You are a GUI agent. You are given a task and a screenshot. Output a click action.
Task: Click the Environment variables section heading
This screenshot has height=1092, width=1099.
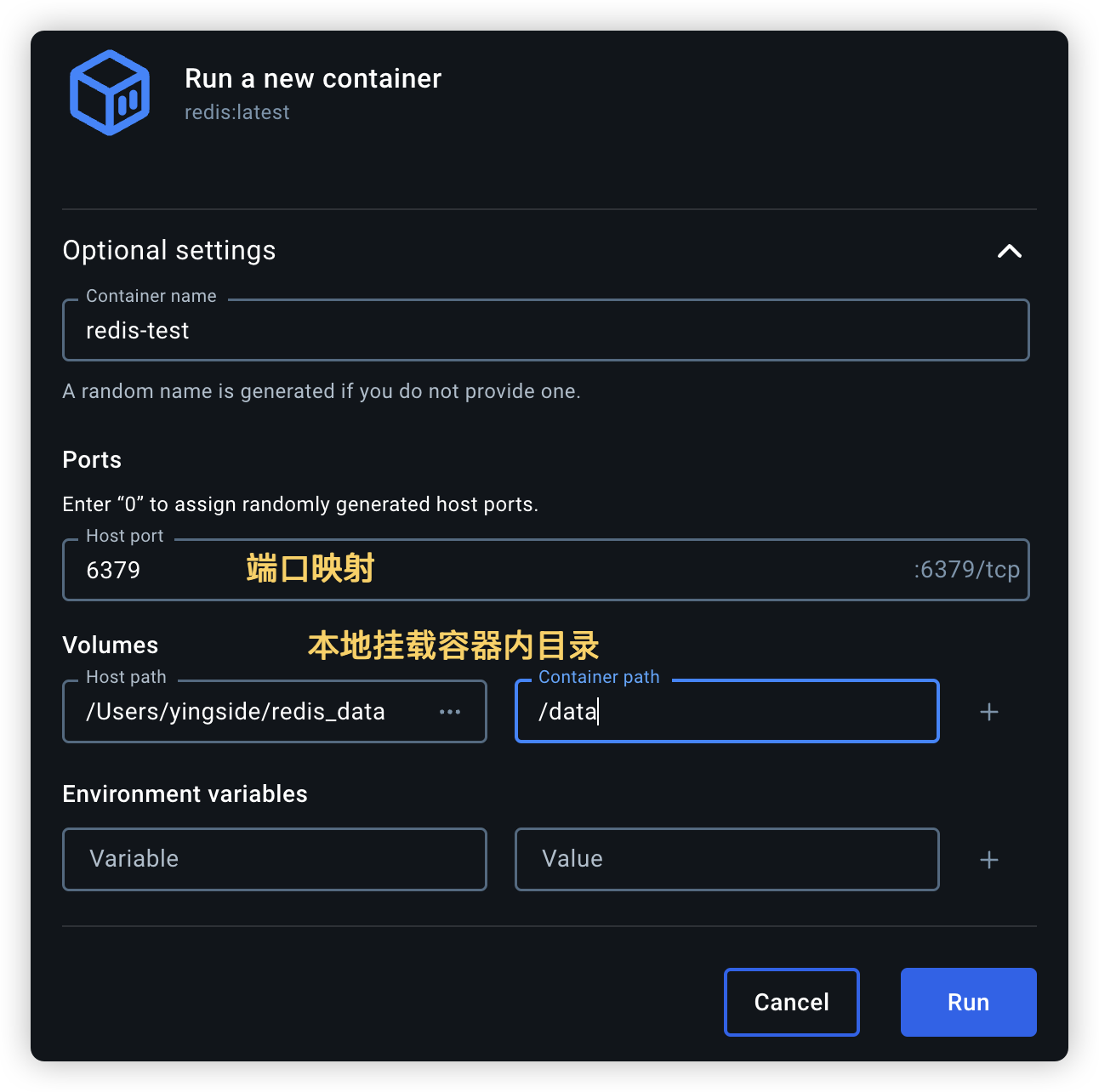pos(185,793)
